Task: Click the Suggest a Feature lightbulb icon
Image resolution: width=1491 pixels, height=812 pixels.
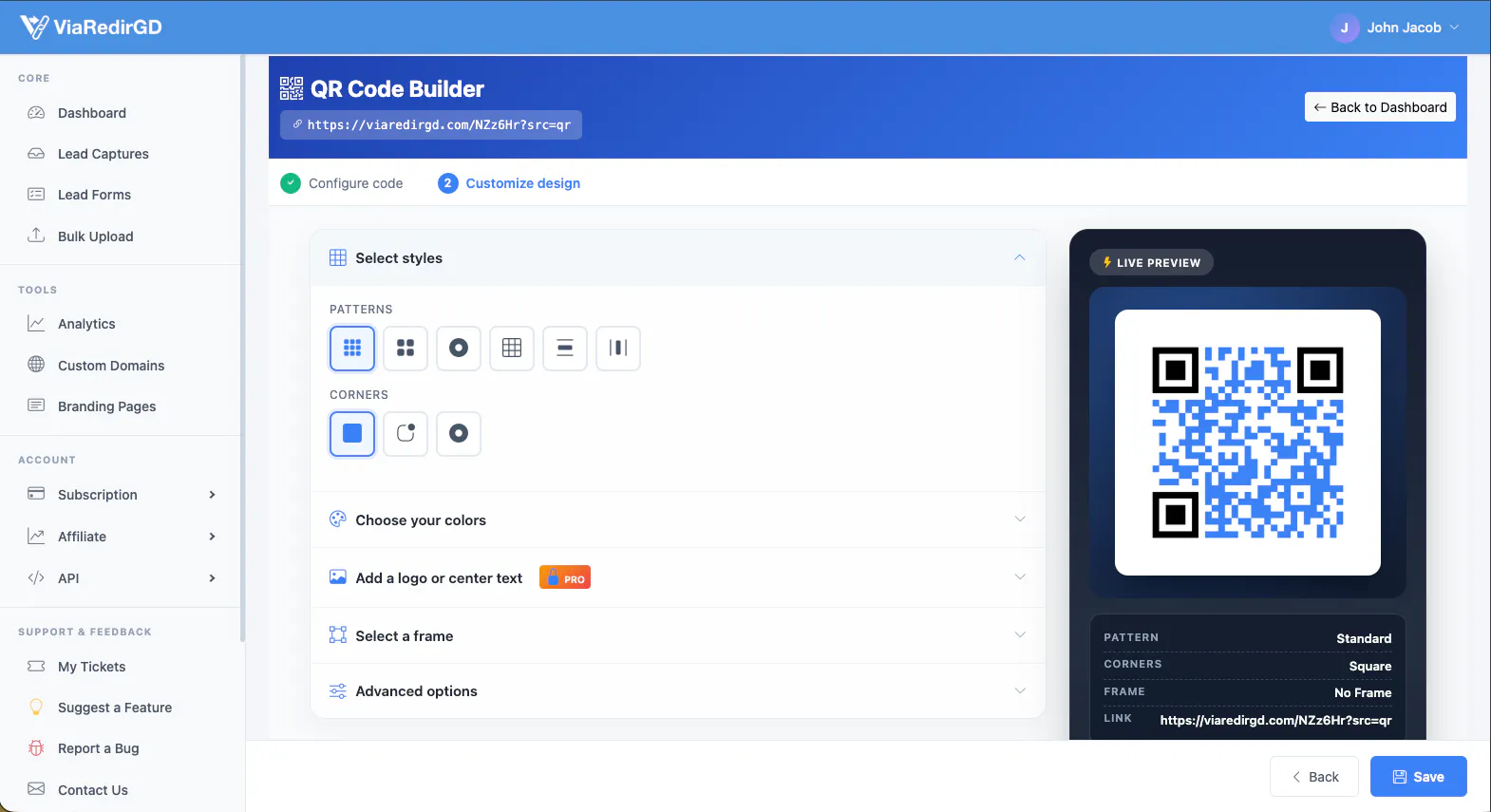Action: (36, 707)
